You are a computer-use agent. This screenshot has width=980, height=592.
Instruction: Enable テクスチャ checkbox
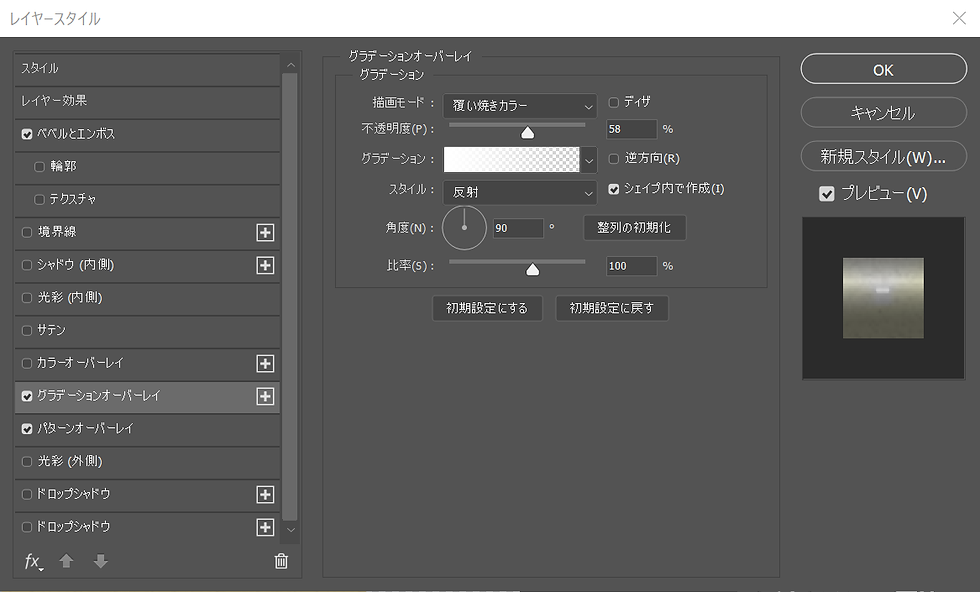(x=39, y=199)
